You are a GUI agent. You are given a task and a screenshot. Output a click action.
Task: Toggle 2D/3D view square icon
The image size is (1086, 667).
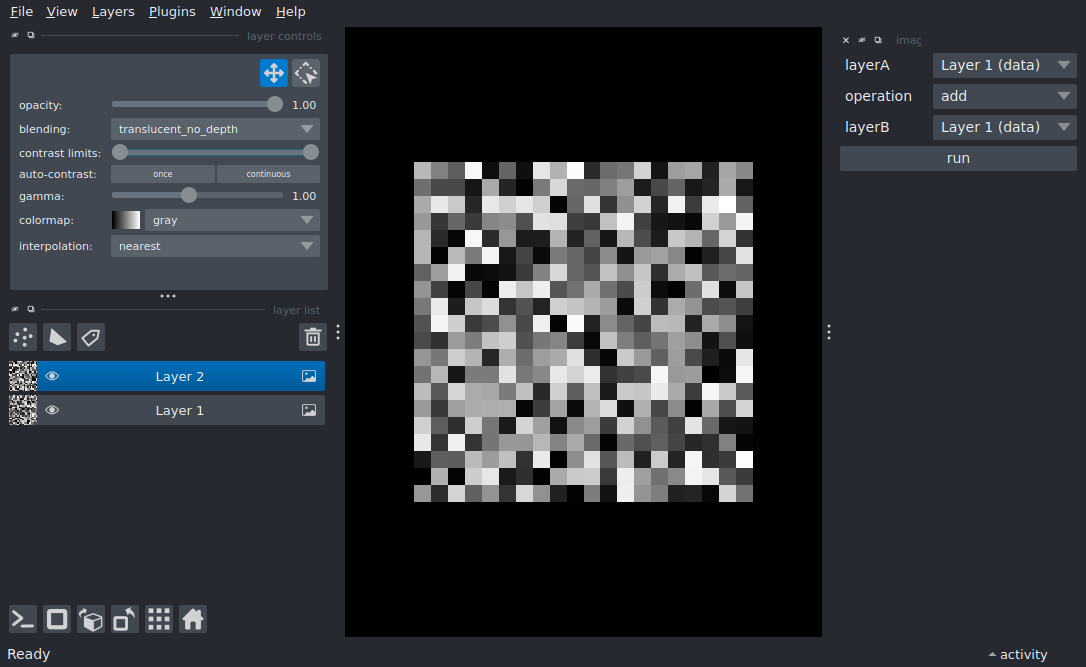[57, 619]
